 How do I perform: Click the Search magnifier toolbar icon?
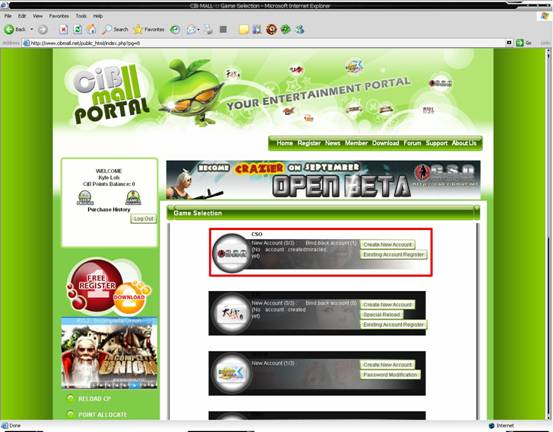(x=107, y=29)
